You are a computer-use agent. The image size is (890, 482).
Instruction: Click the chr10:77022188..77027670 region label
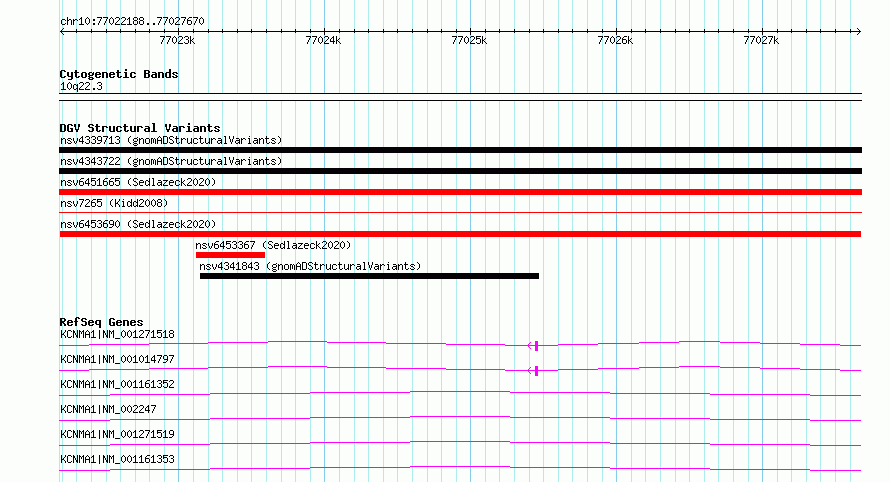point(132,22)
